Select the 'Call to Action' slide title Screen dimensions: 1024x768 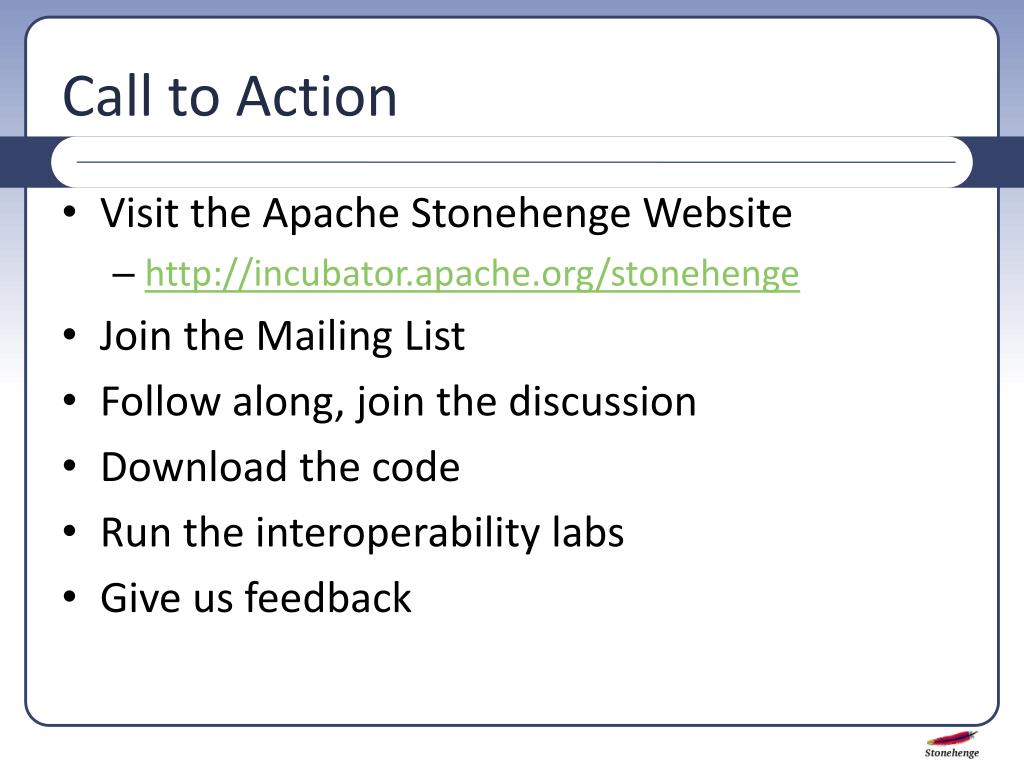[230, 96]
